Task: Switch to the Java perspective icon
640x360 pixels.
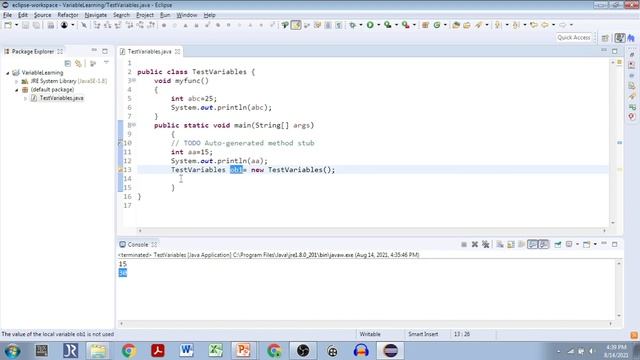Action: pyautogui.click(x=620, y=38)
